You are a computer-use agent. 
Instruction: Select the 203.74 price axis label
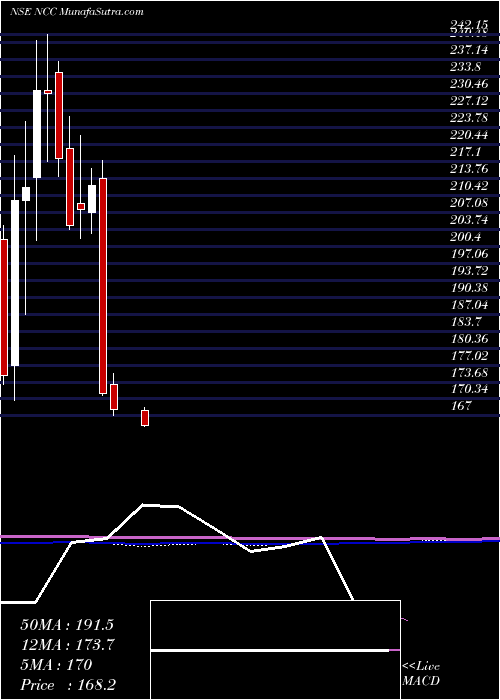(x=469, y=220)
